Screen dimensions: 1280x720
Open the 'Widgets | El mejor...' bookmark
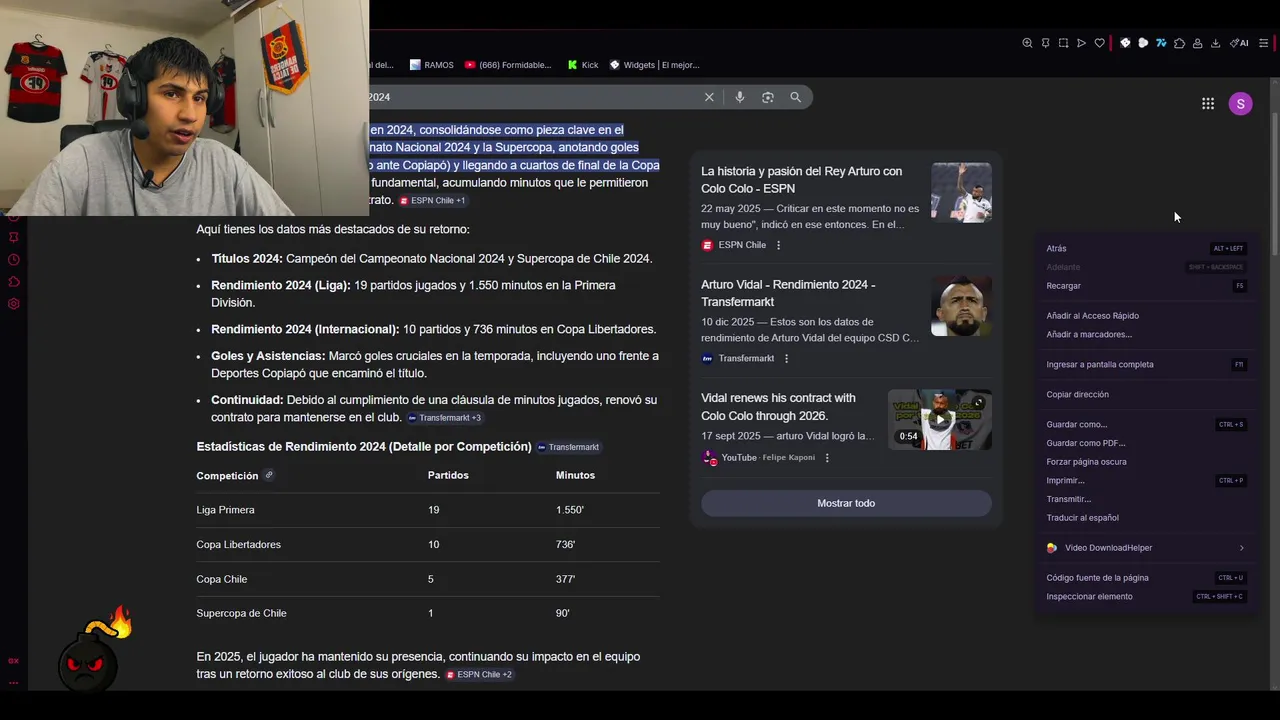point(654,65)
